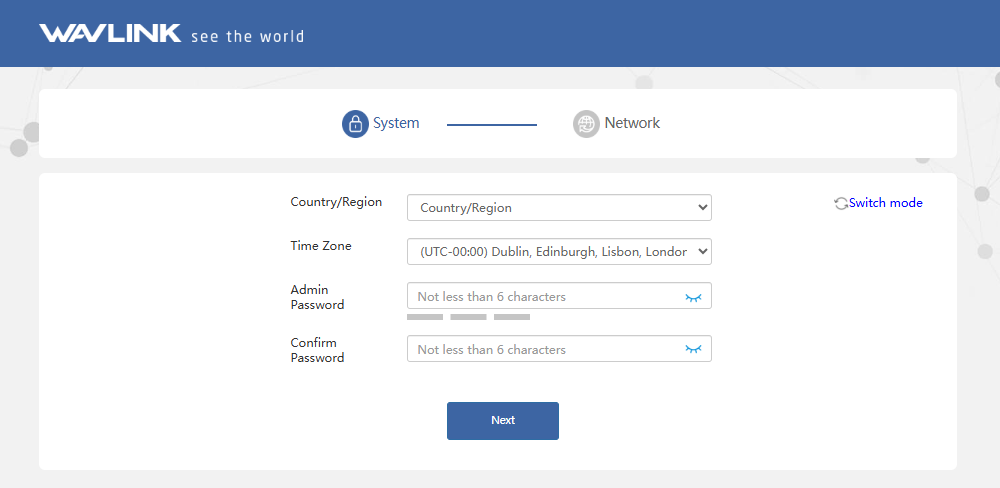
Task: Click the third password strength bar
Action: (x=511, y=317)
